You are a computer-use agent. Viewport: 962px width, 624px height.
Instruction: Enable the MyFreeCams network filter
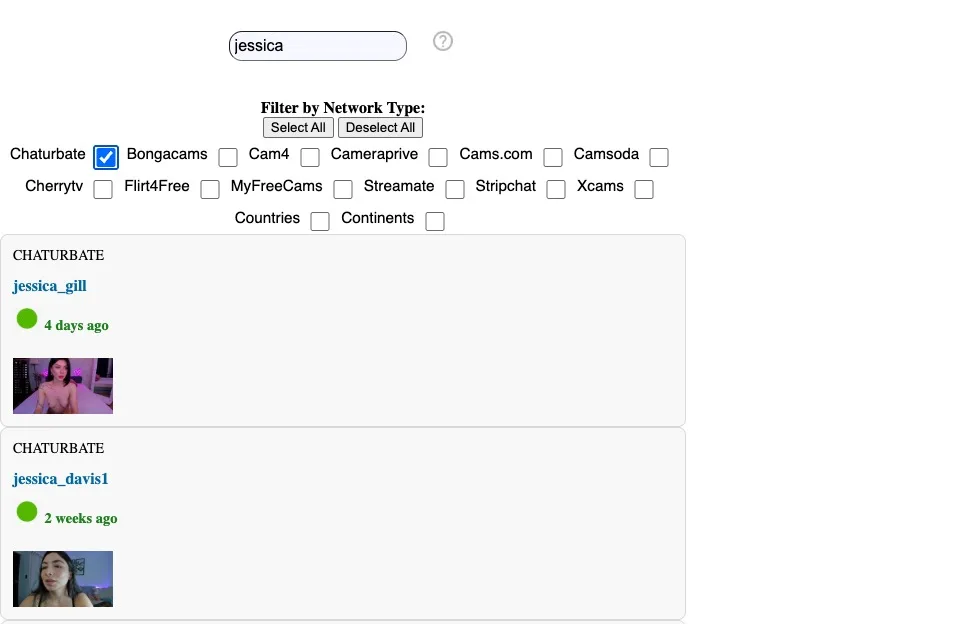coord(343,189)
